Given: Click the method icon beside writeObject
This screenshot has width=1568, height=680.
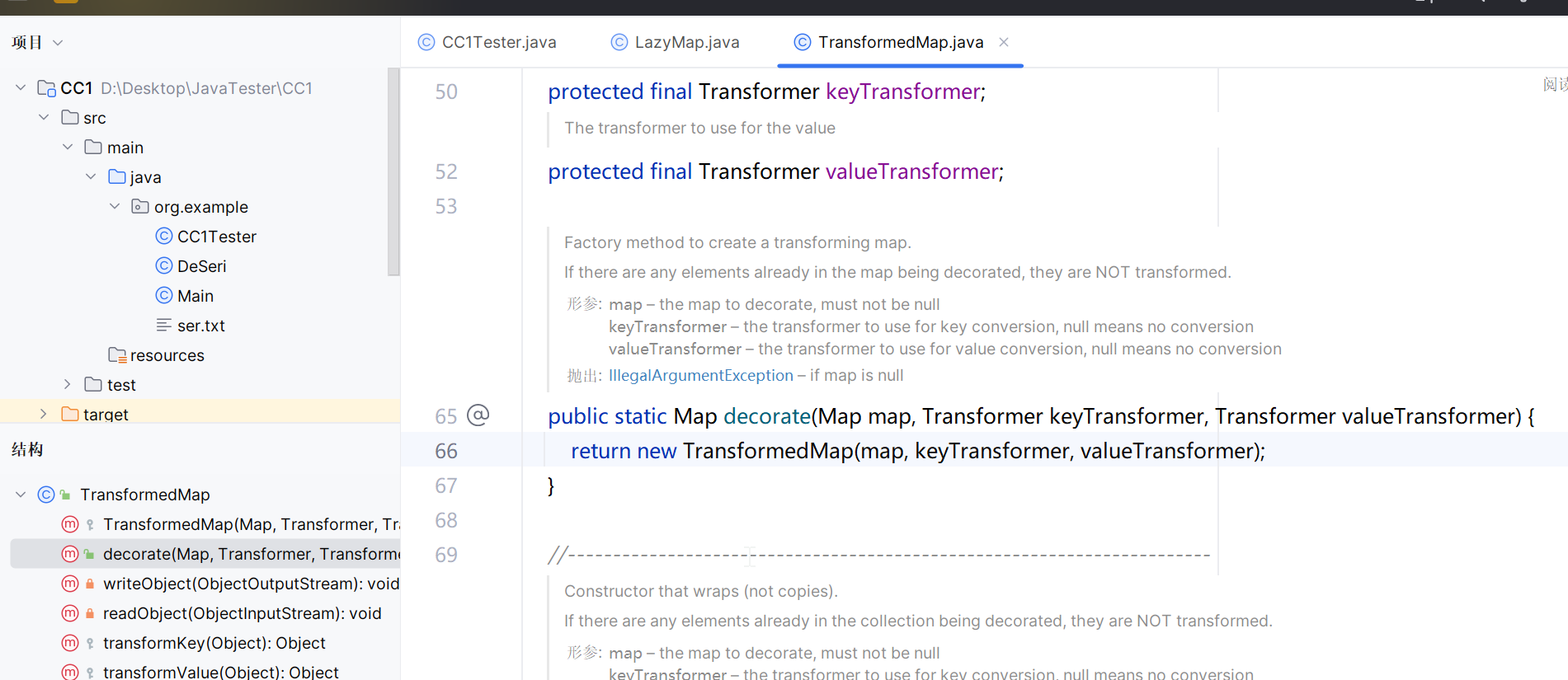Looking at the screenshot, I should 70,584.
